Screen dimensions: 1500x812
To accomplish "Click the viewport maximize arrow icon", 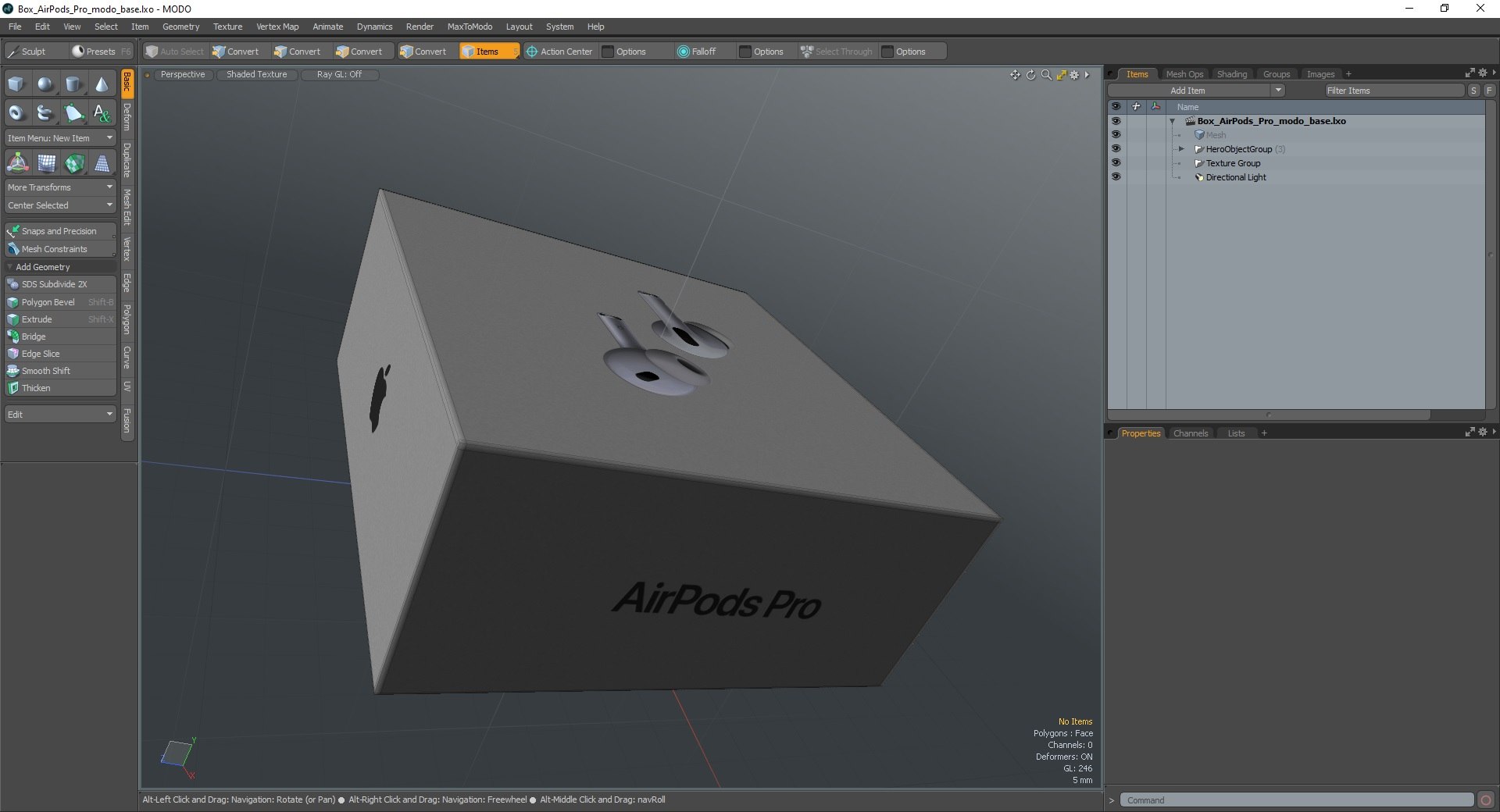I will (x=1061, y=75).
